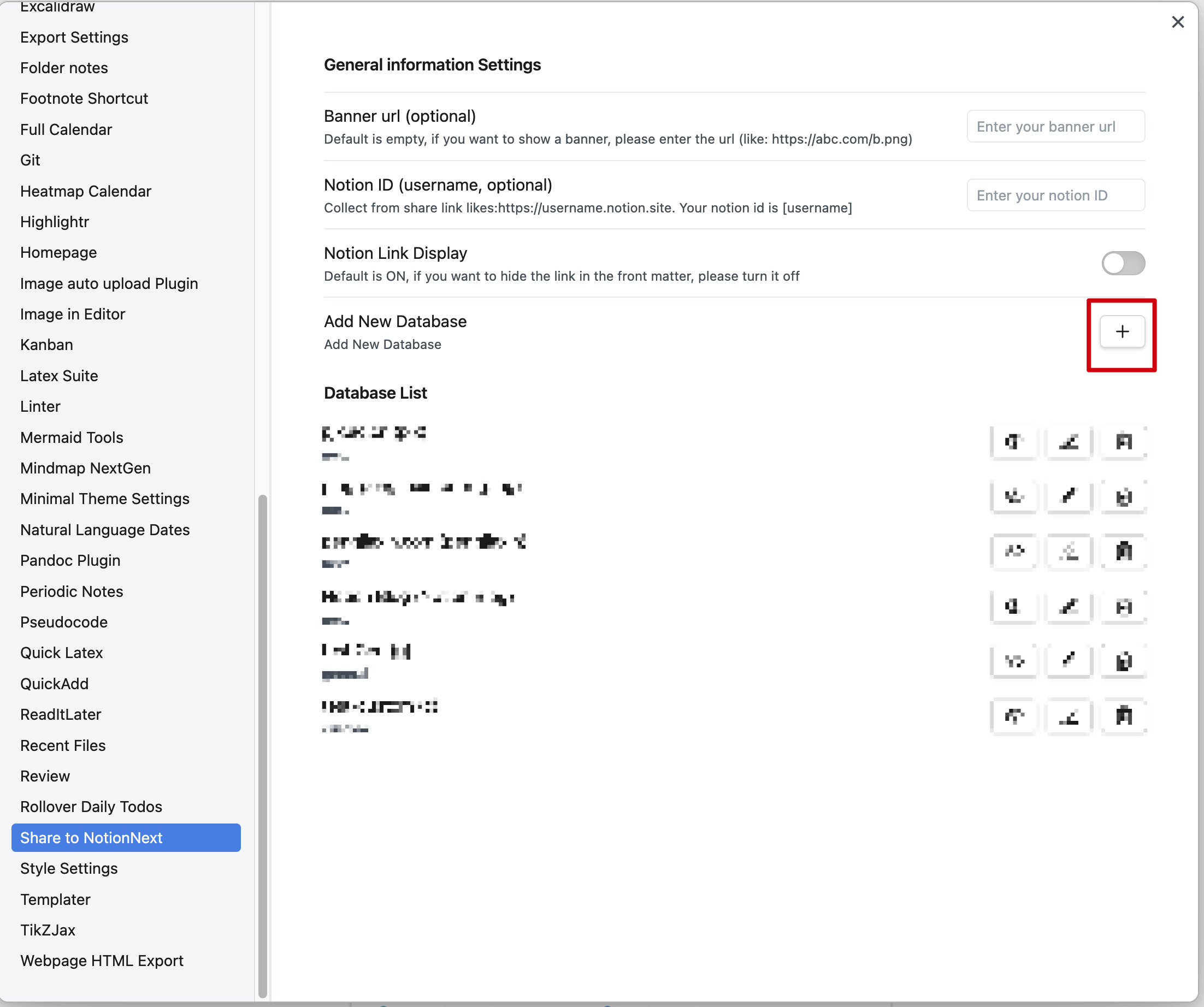Select Kanban in plugin list

click(46, 345)
